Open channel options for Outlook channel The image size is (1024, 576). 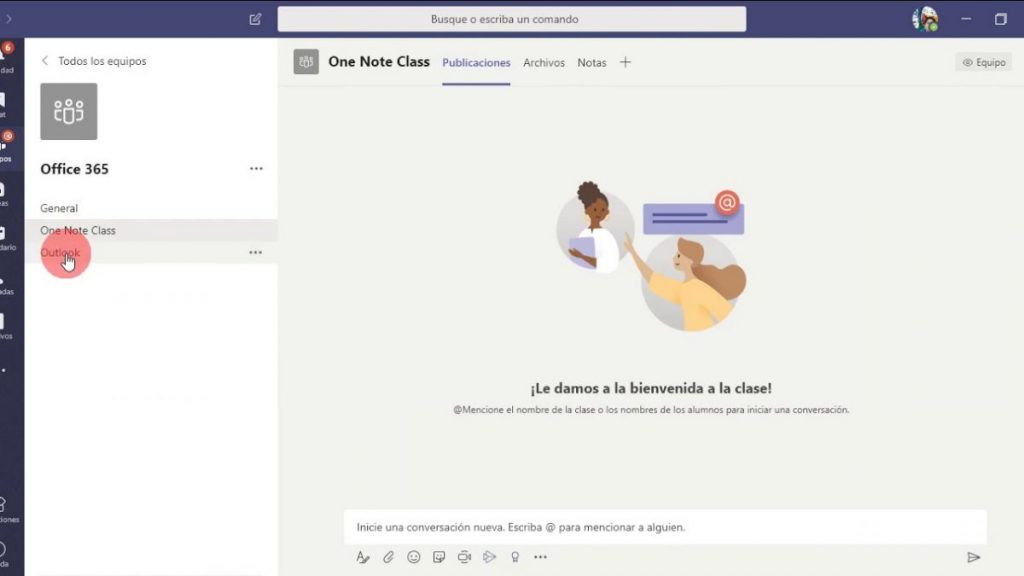(x=256, y=252)
